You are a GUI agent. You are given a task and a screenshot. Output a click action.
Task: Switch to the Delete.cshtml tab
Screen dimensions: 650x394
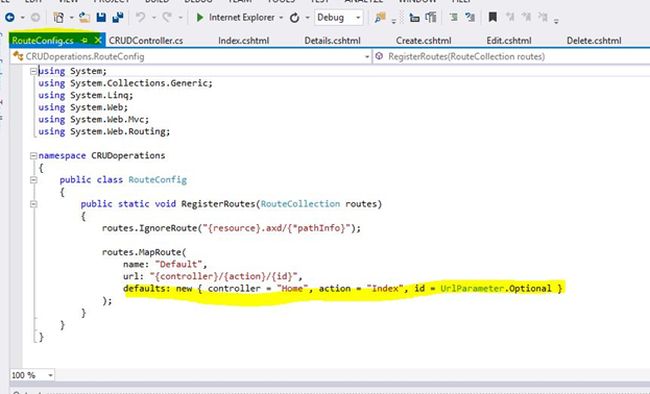(x=594, y=41)
